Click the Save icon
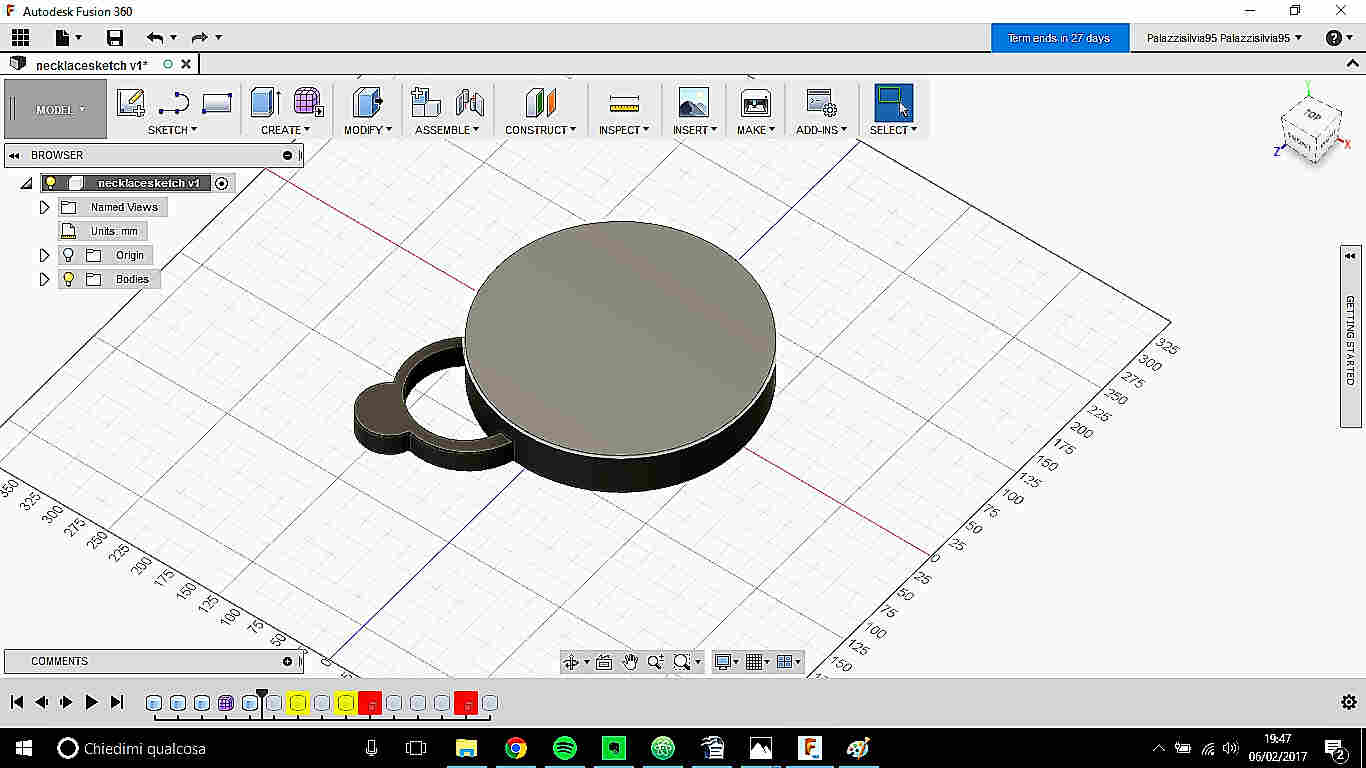The width and height of the screenshot is (1366, 768). (x=115, y=38)
